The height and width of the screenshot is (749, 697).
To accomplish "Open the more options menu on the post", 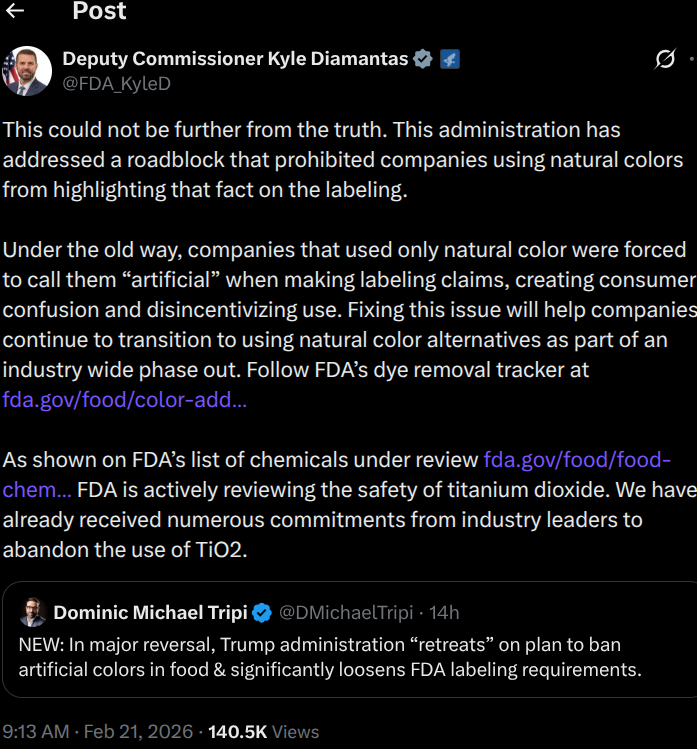I will [692, 60].
